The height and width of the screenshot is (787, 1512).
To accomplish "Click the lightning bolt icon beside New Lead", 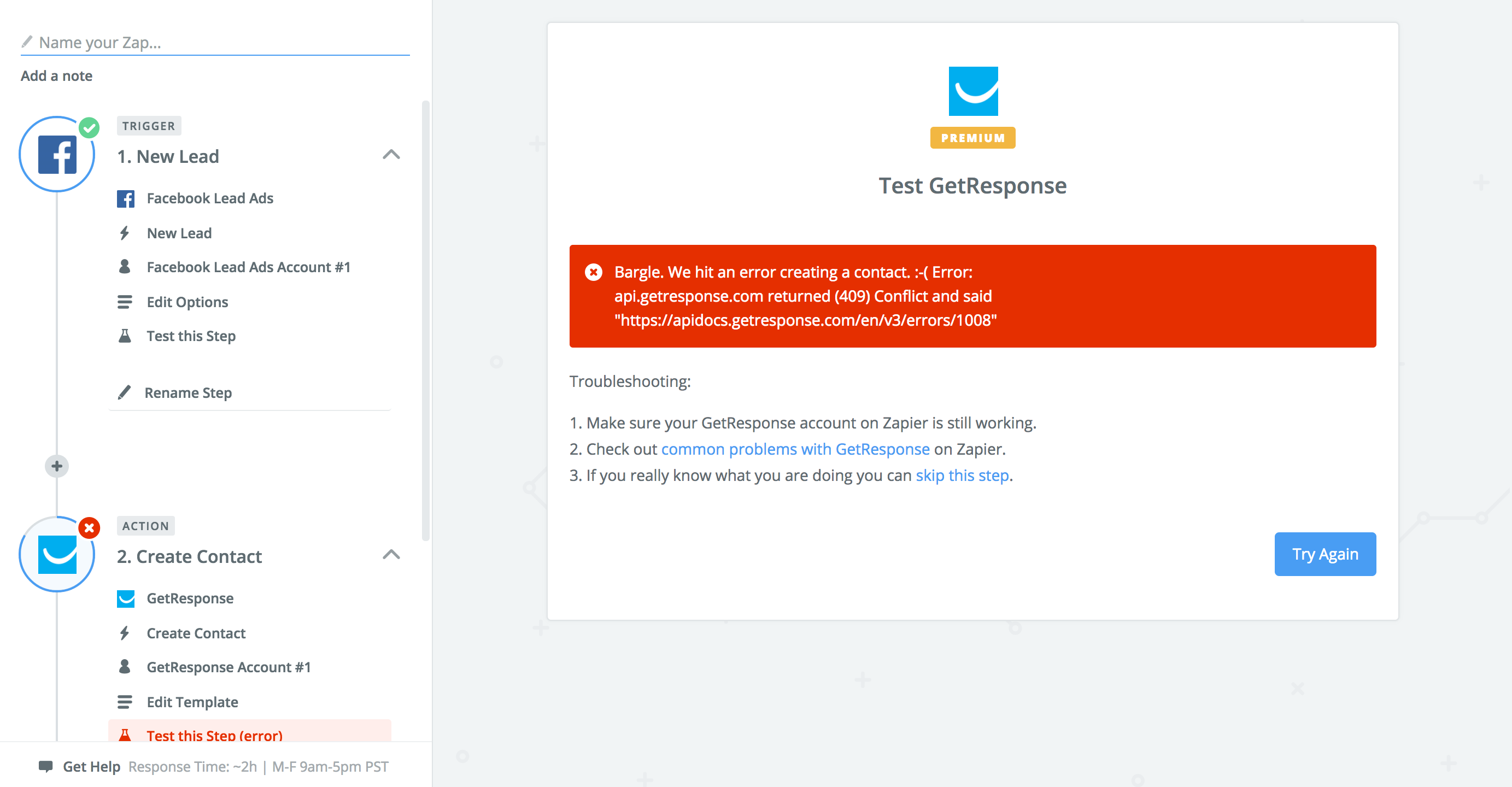I will point(125,233).
